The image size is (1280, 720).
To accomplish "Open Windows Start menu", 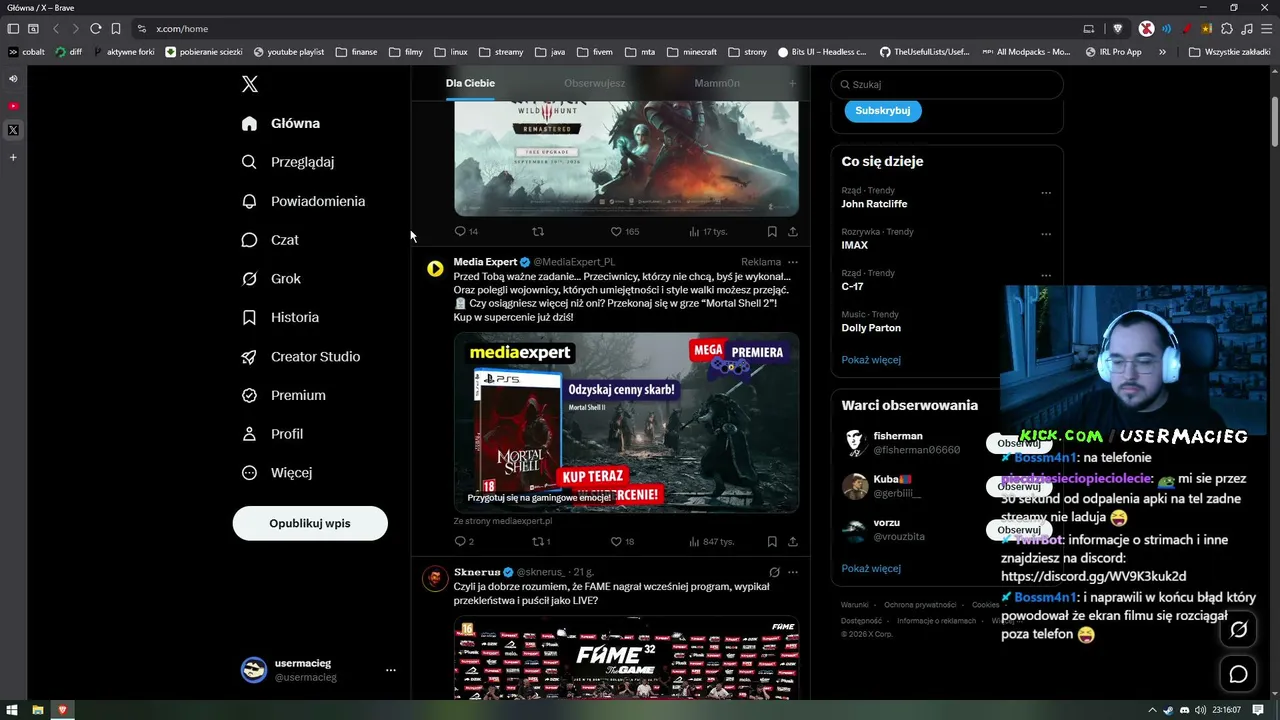I will coord(13,710).
